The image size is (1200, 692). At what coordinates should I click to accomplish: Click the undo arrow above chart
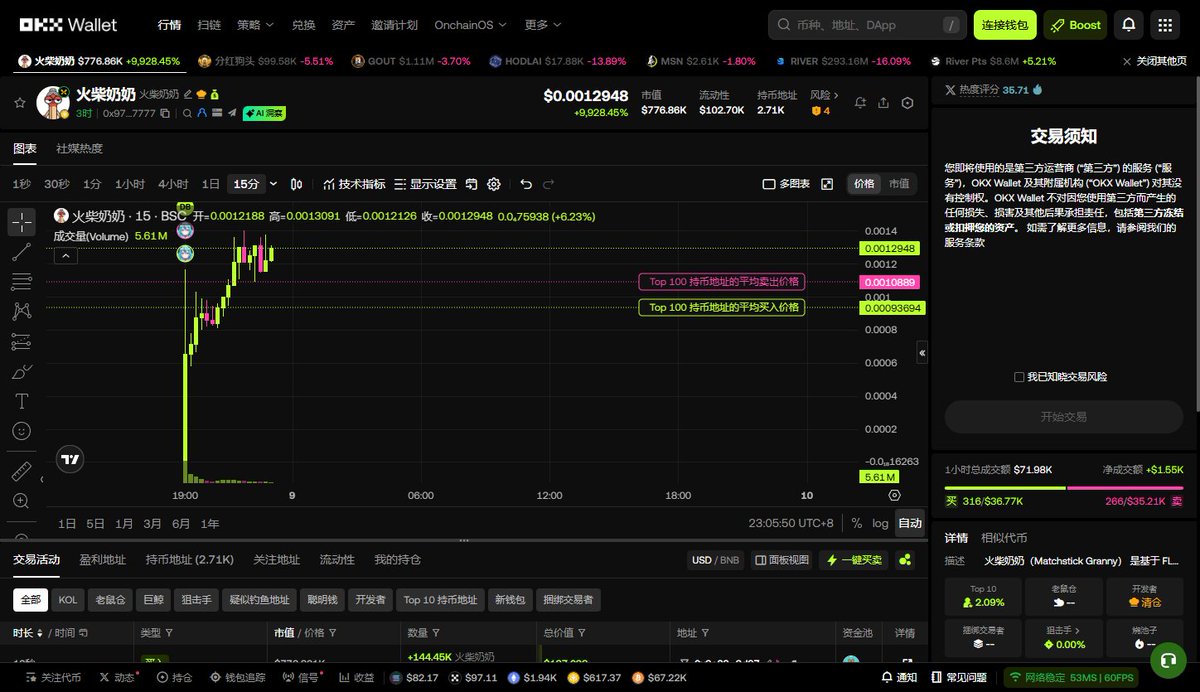tap(526, 184)
